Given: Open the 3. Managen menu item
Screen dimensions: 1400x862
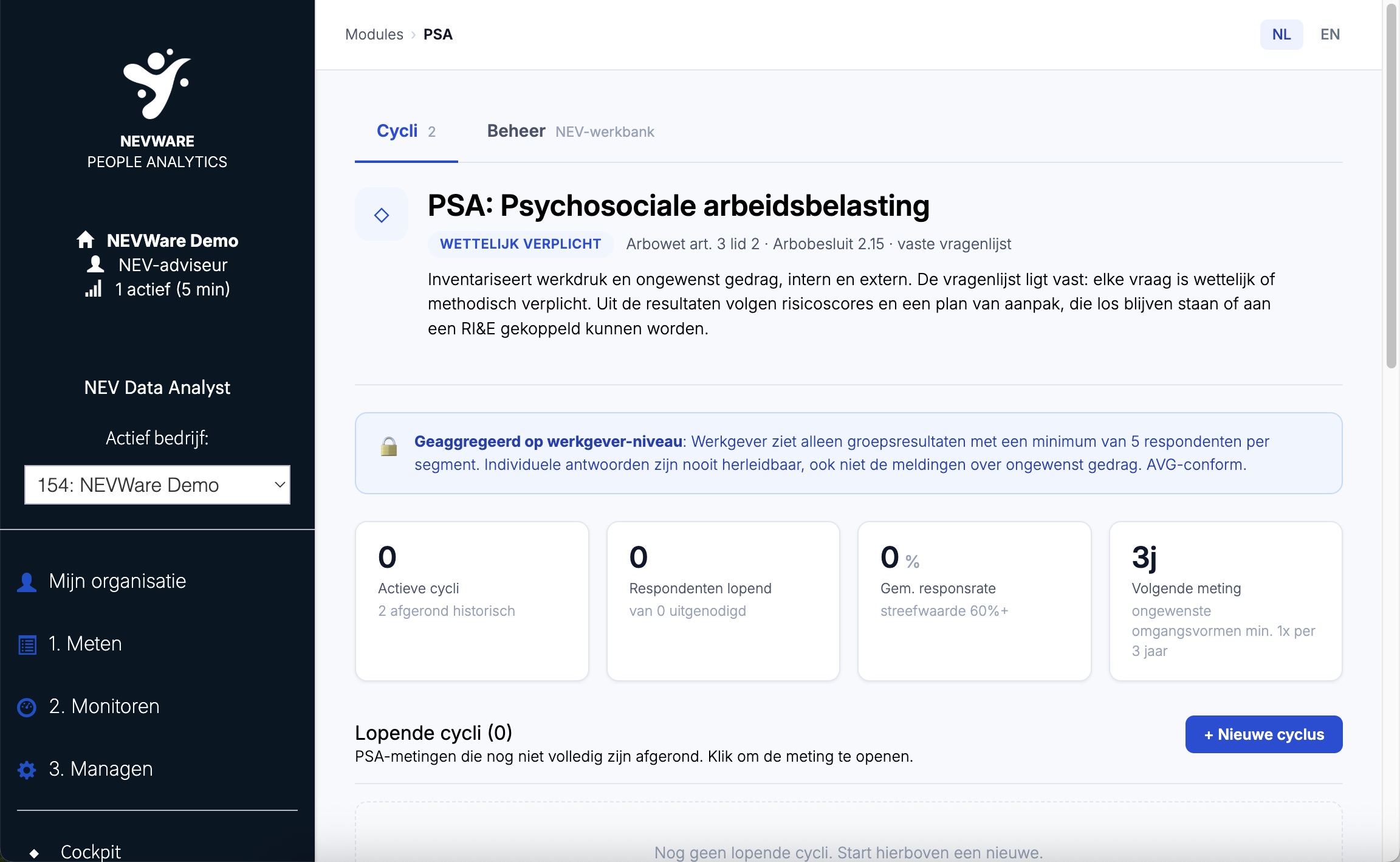Looking at the screenshot, I should click(x=100, y=769).
